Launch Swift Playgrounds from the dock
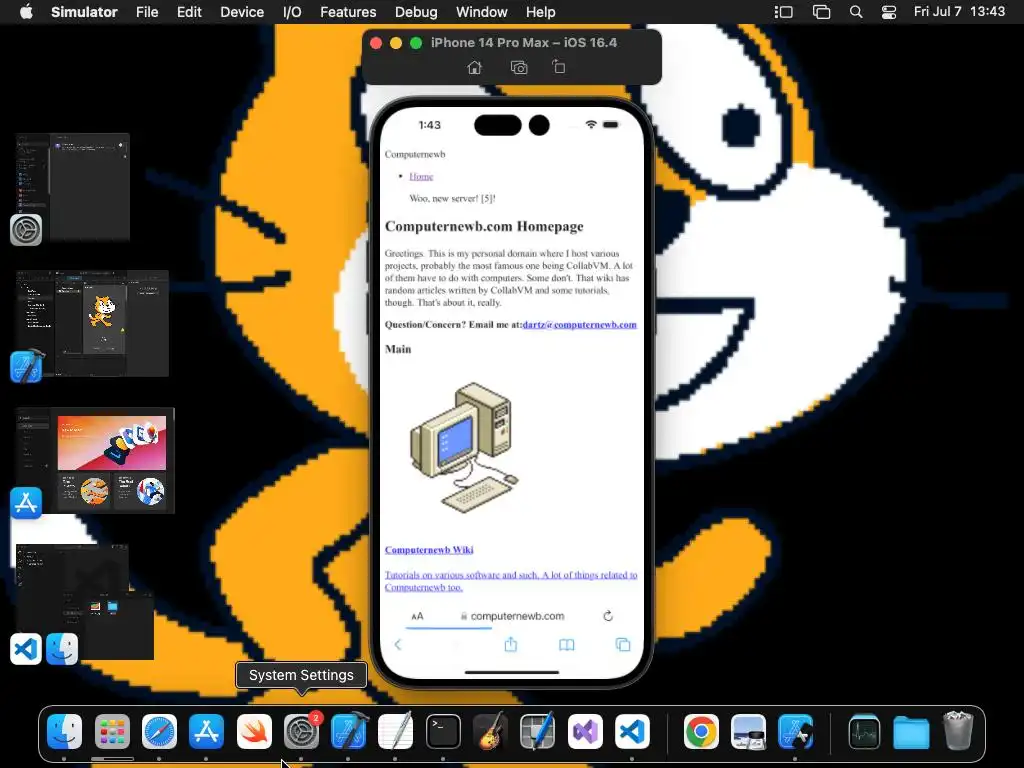Image resolution: width=1024 pixels, height=768 pixels. pyautogui.click(x=254, y=731)
